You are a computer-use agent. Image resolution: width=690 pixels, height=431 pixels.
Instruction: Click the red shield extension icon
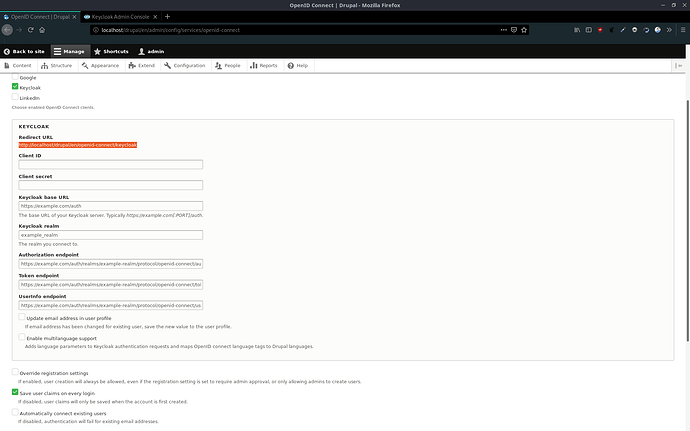600,30
